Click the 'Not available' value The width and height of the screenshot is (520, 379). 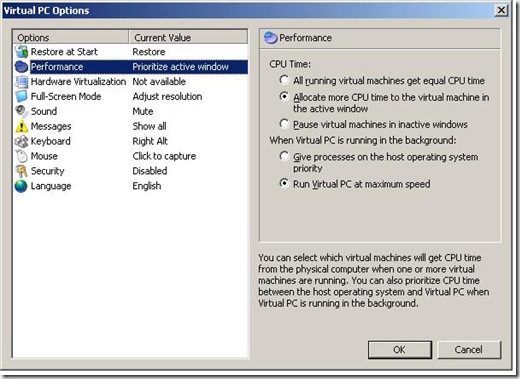[159, 82]
